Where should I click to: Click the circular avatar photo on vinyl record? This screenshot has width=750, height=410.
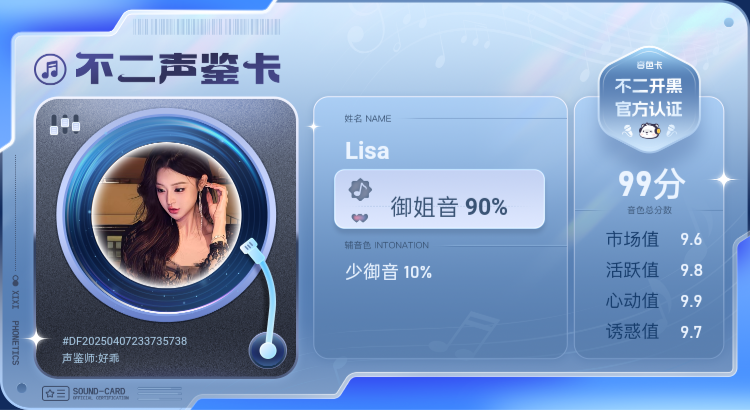[166, 214]
